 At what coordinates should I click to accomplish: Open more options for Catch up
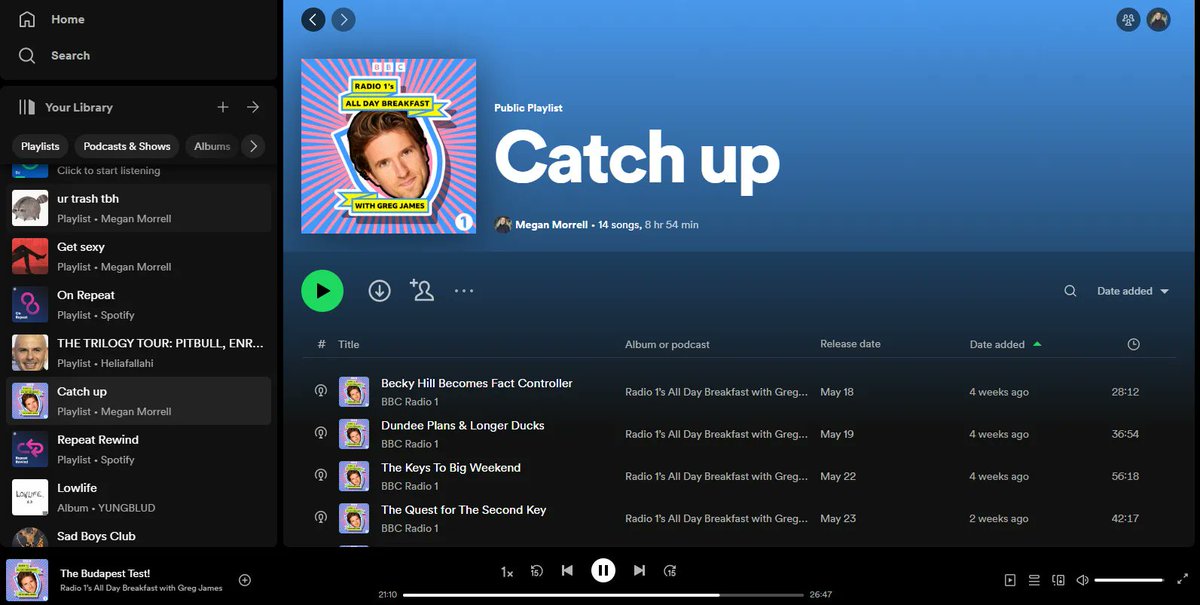[464, 291]
